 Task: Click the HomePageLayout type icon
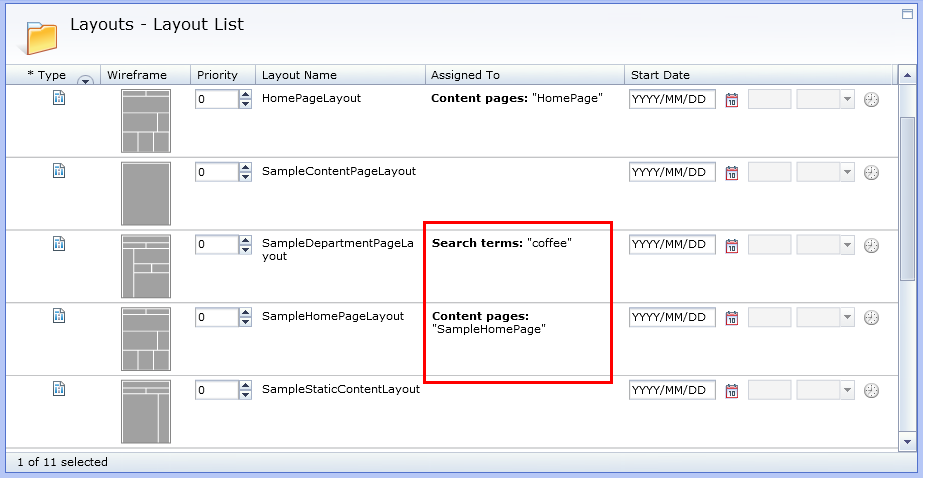[x=58, y=98]
